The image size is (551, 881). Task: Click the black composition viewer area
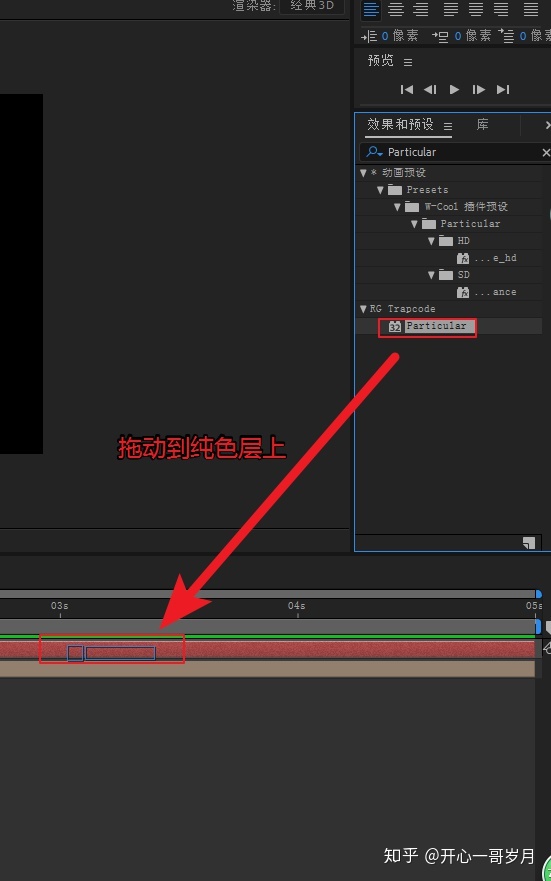coord(21,274)
